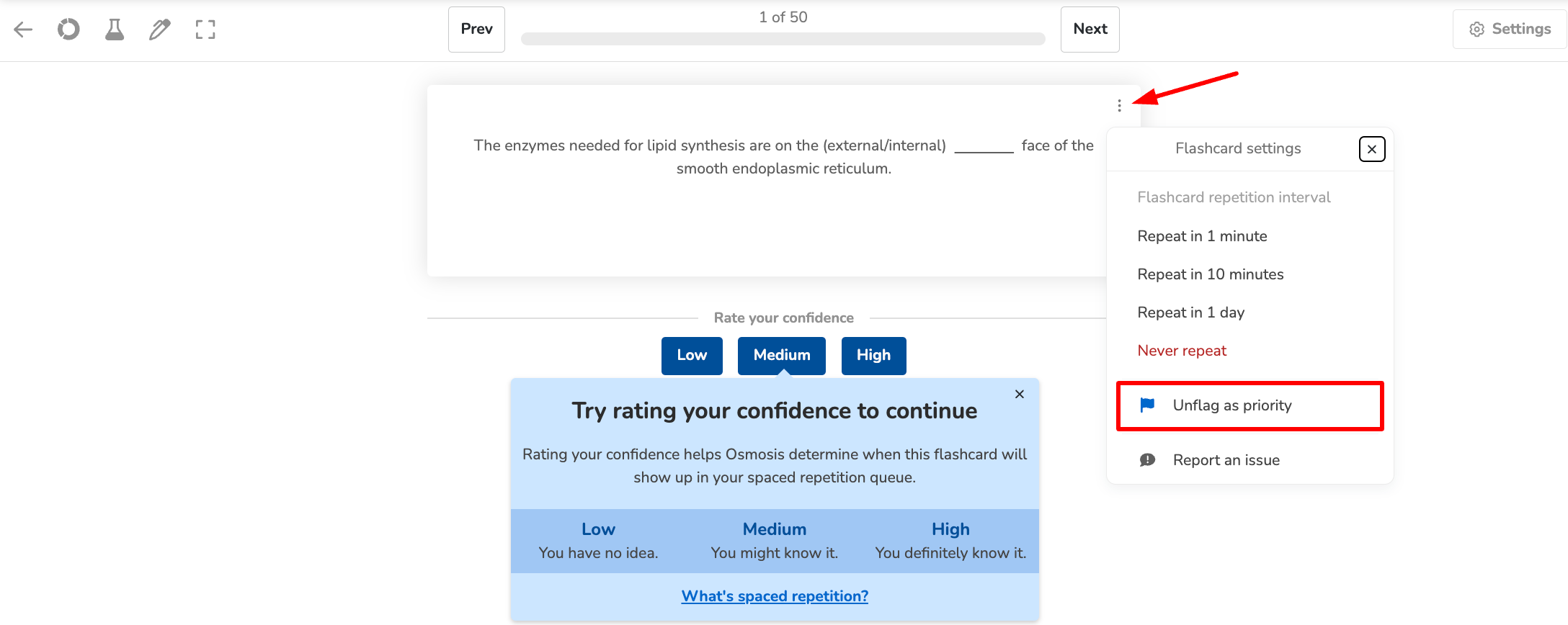Screen dimensions: 1568x625
Task: Open the lab flask icon
Action: click(115, 30)
